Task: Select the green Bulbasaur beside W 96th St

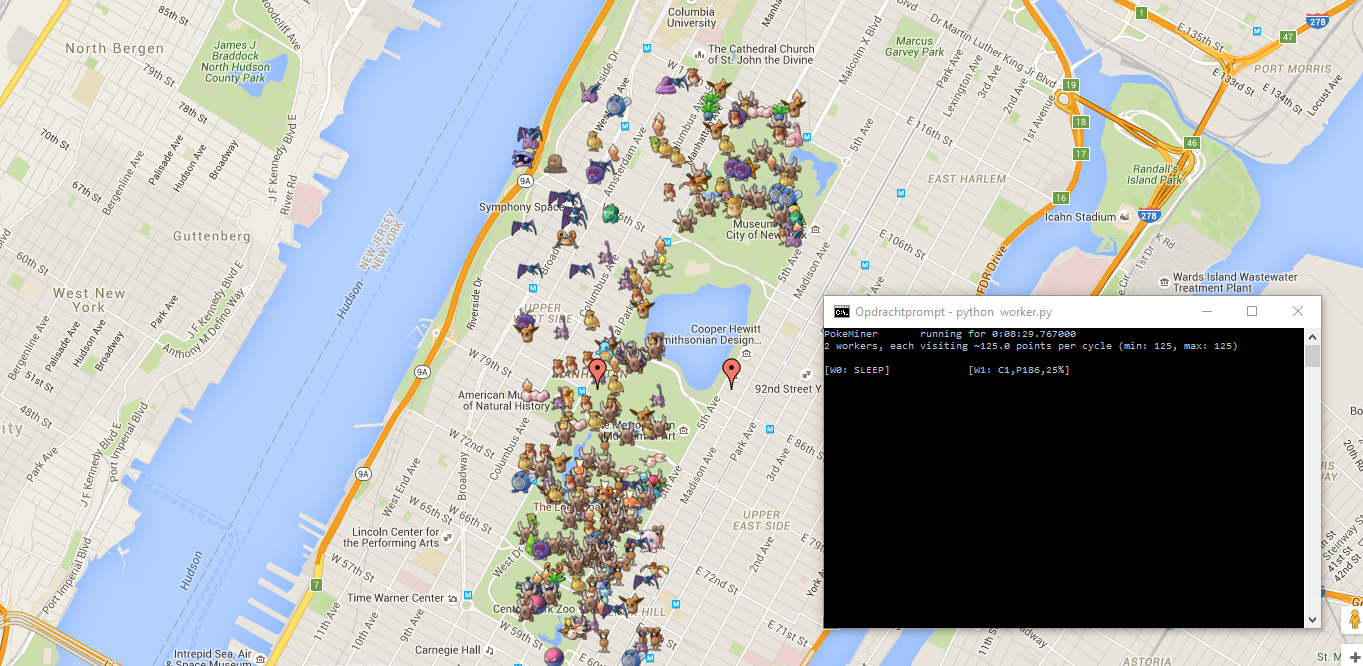Action: (x=610, y=213)
